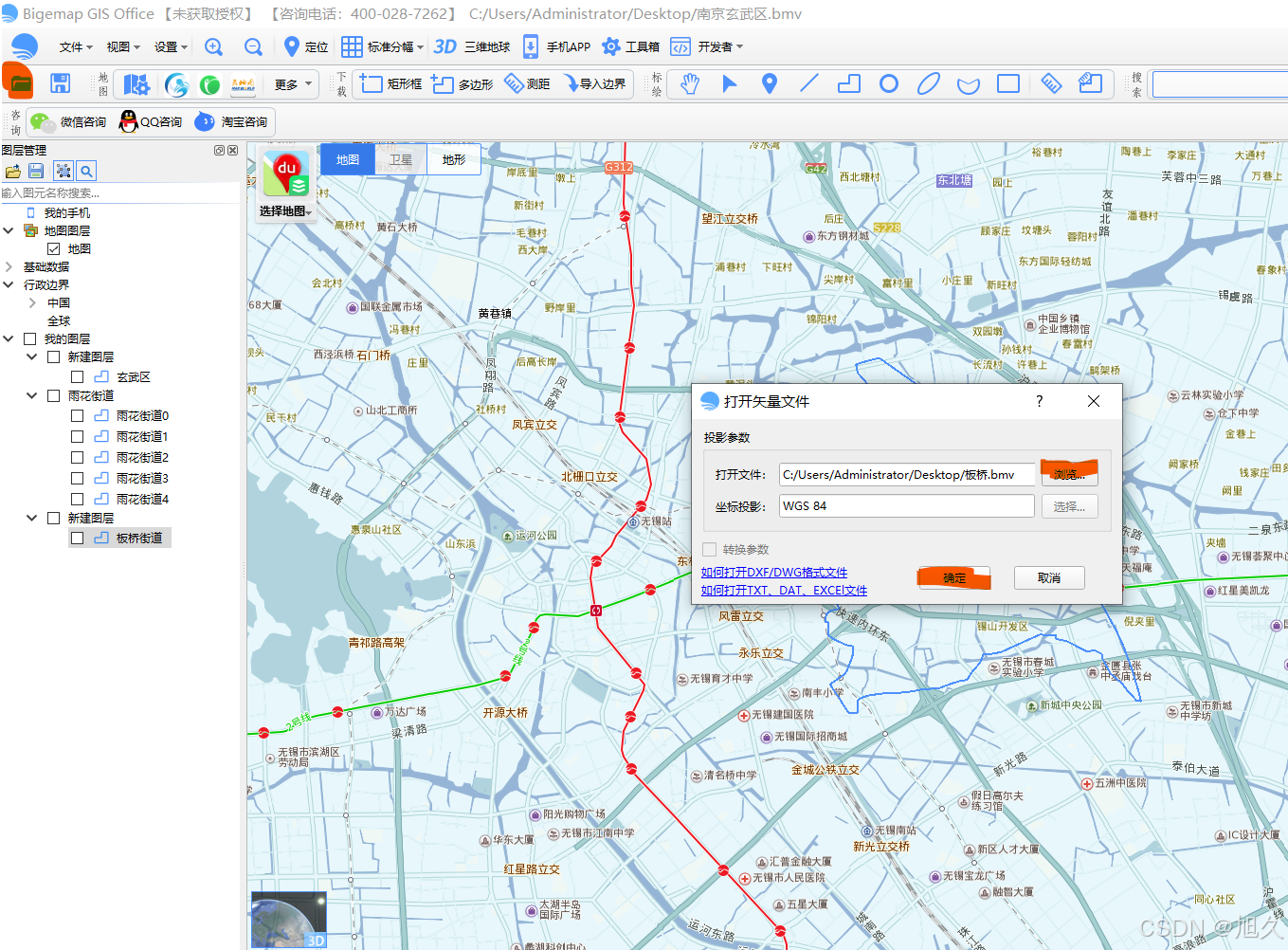This screenshot has width=1288, height=950.
Task: Click the 打开文件 path input field
Action: coord(906,474)
